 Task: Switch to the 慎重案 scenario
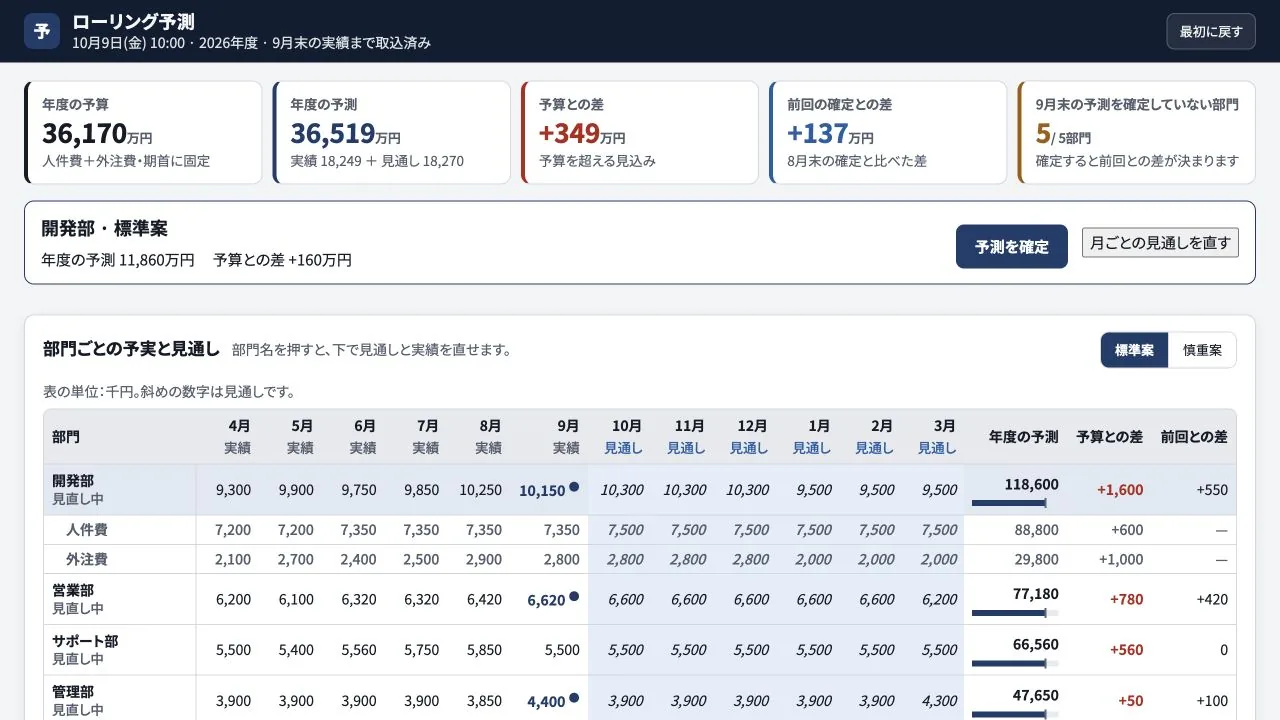1202,350
